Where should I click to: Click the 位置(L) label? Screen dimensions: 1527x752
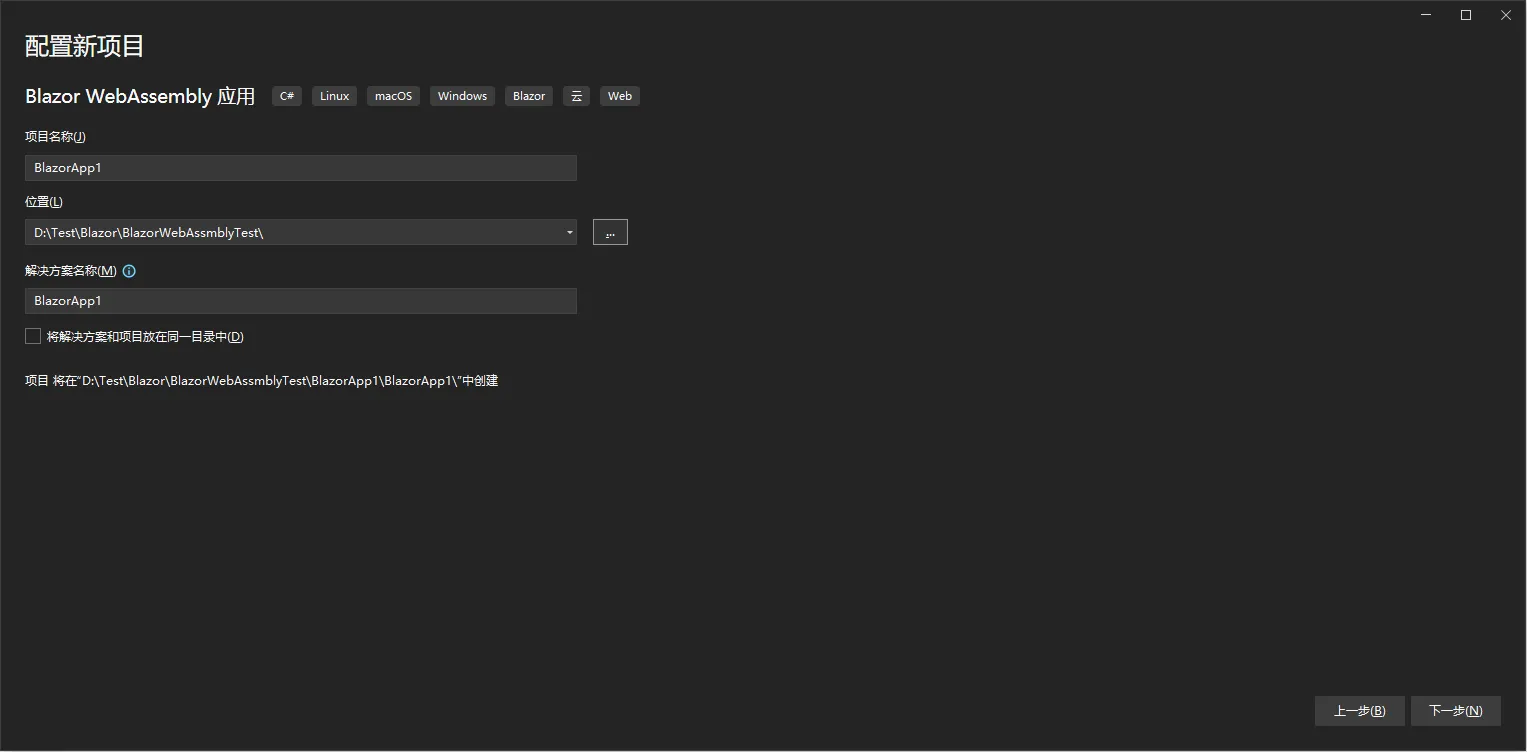[x=44, y=202]
